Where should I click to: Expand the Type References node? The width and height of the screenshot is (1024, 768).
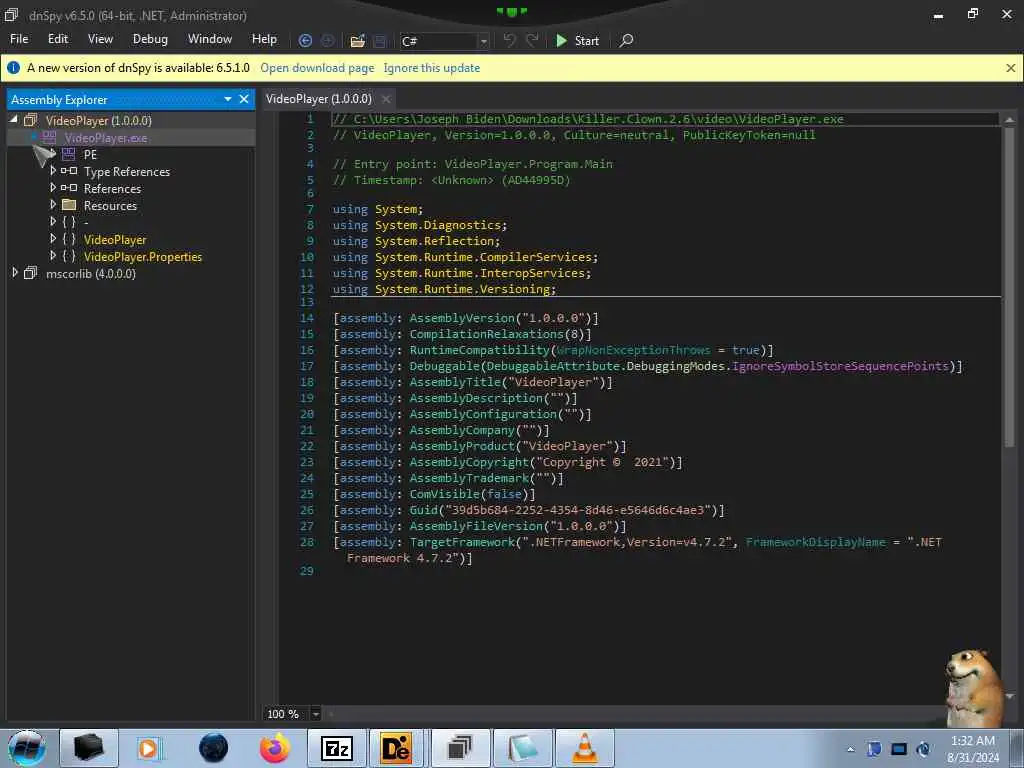coord(53,170)
